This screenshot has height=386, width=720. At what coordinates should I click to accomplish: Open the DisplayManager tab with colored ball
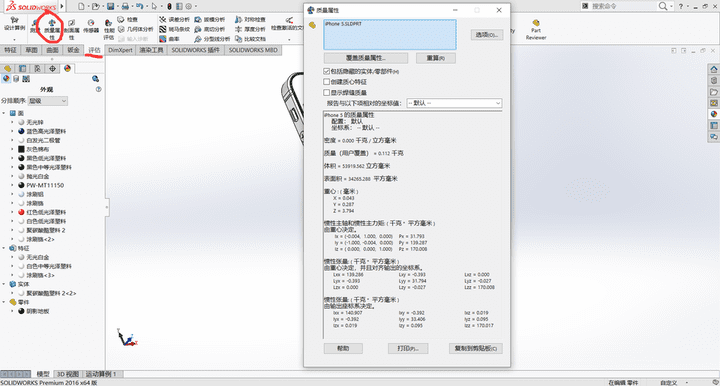pos(68,68)
